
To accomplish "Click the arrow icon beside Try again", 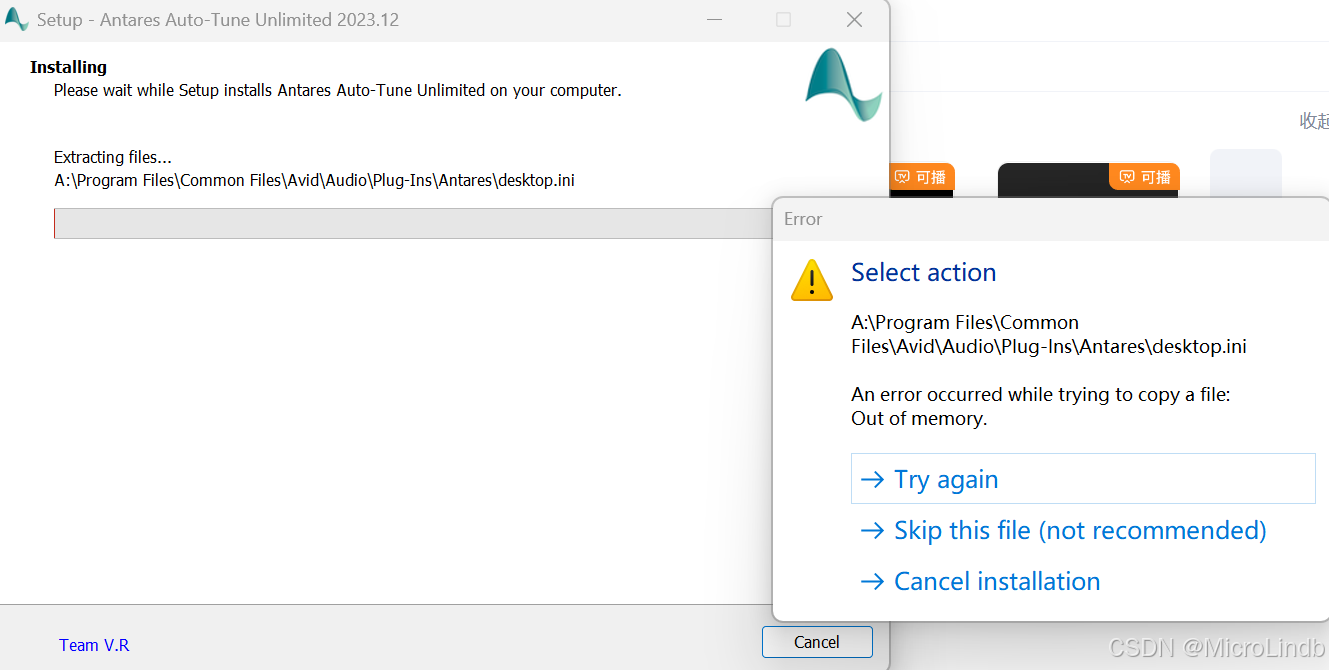I will pos(872,479).
